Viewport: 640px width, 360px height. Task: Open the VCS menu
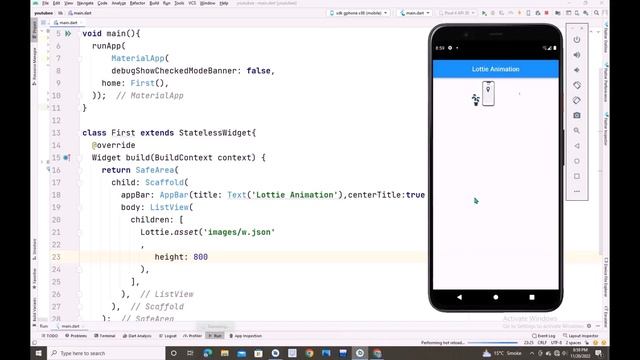tap(192, 3)
